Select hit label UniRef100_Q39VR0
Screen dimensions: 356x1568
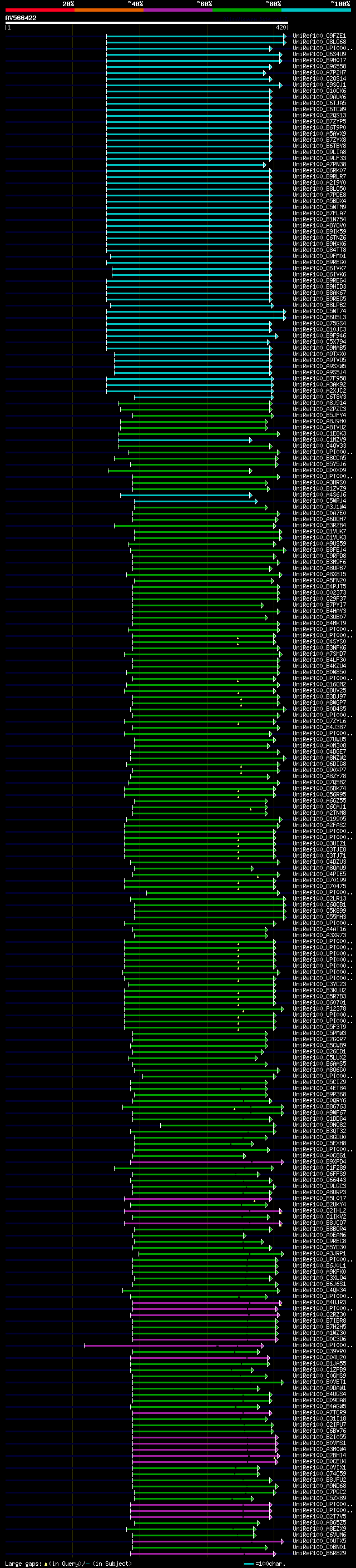click(319, 1351)
